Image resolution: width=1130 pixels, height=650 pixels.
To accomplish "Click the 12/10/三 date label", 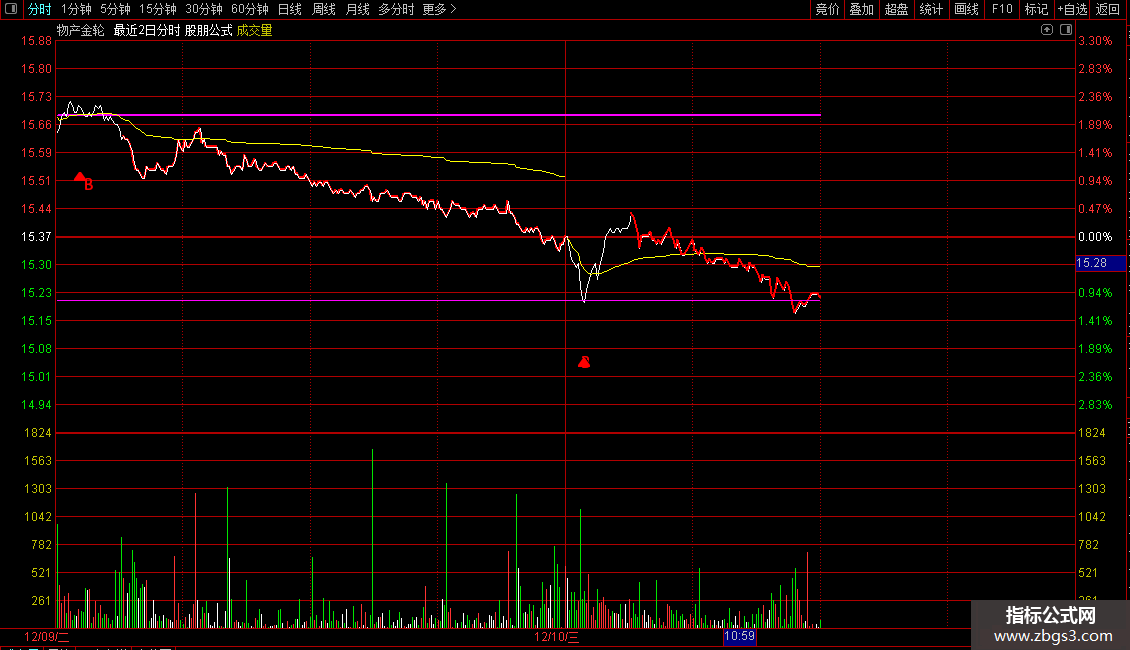I will pos(556,637).
